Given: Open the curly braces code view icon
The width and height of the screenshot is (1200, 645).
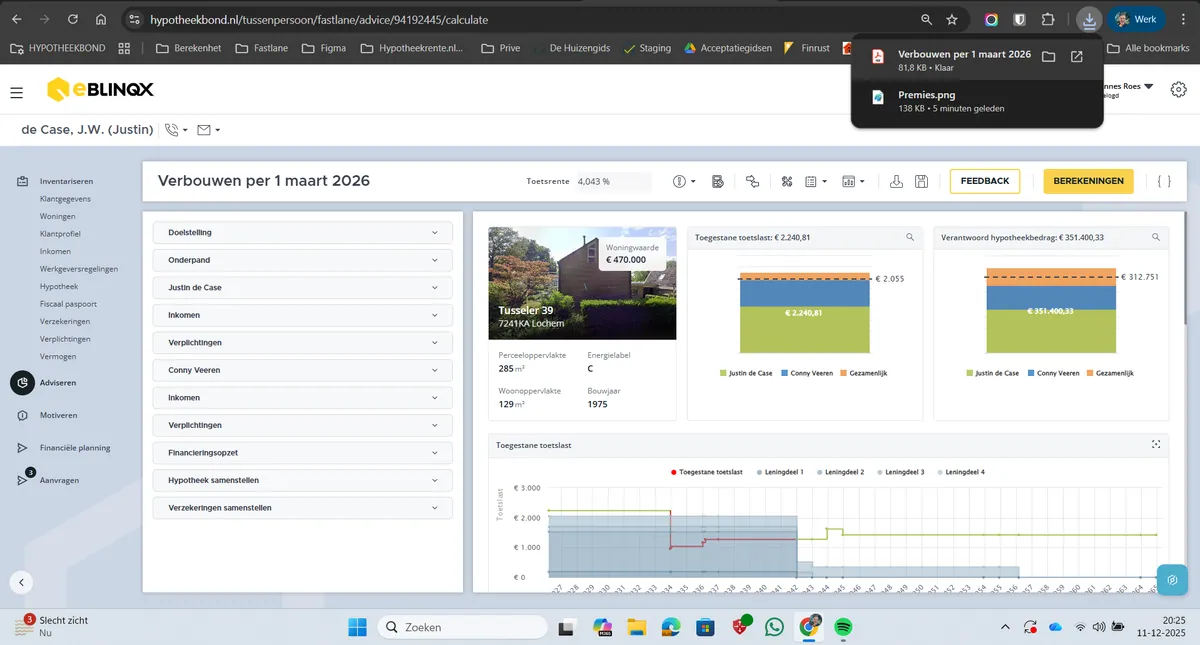Looking at the screenshot, I should tap(1163, 181).
